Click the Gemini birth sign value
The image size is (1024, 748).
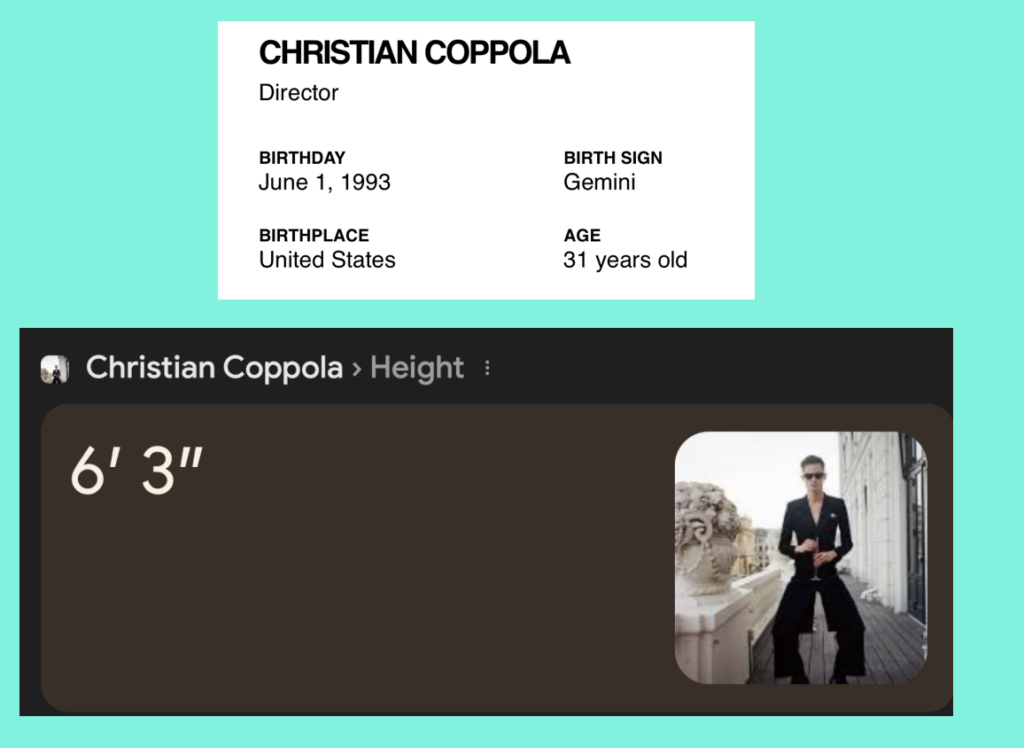pos(599,182)
